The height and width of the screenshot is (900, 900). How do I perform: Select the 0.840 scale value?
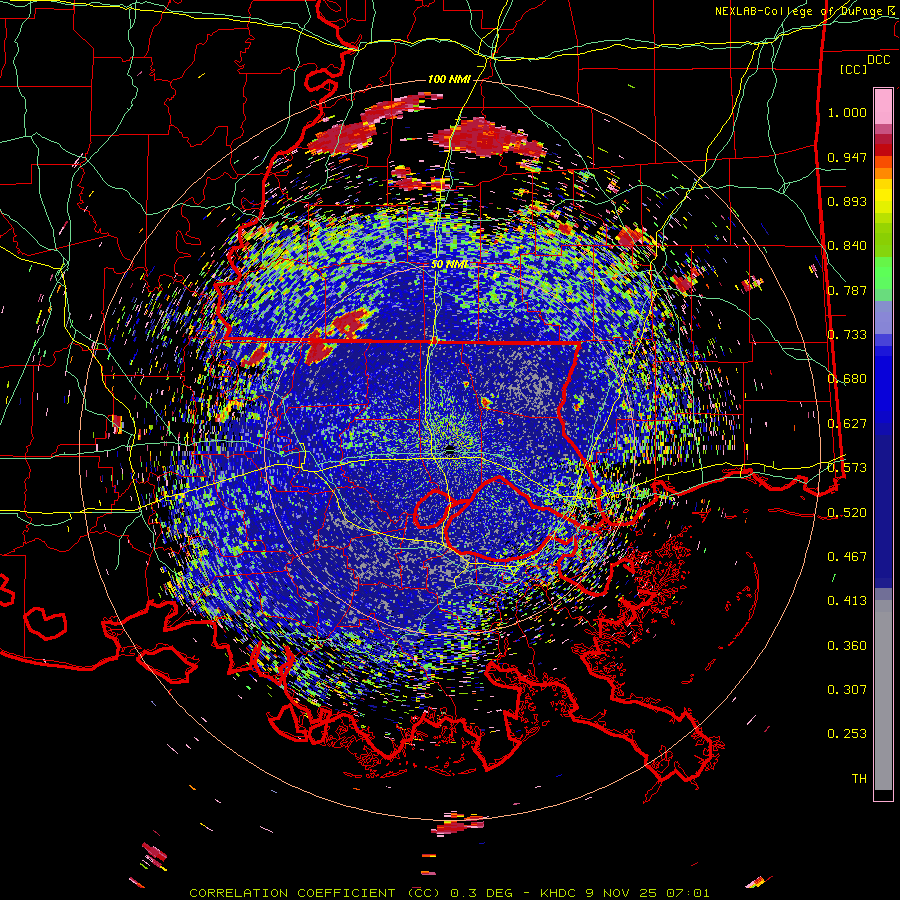point(847,246)
